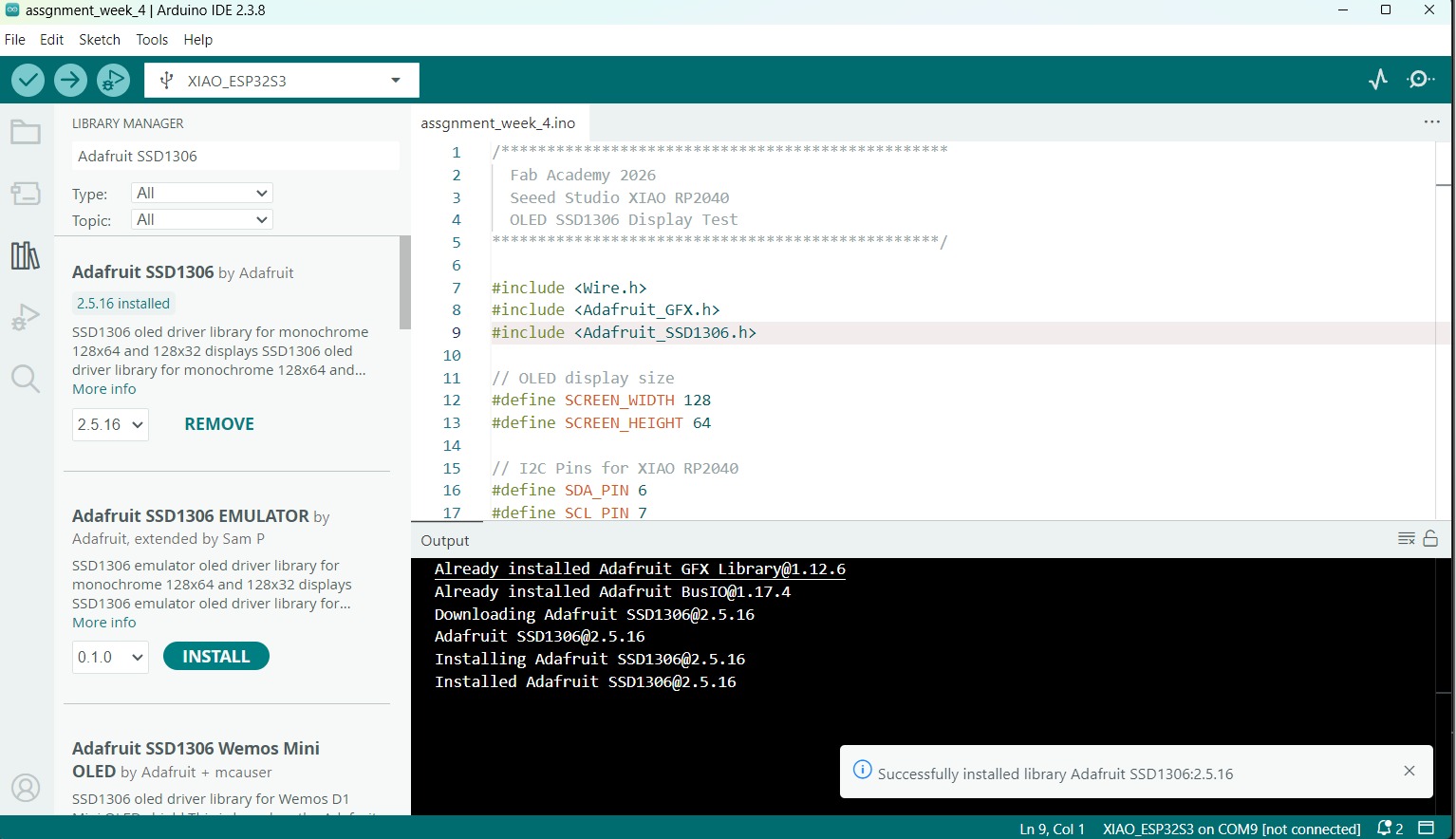Click Downloading Adafruit SSD1306@2.5.16 output line

click(x=594, y=614)
